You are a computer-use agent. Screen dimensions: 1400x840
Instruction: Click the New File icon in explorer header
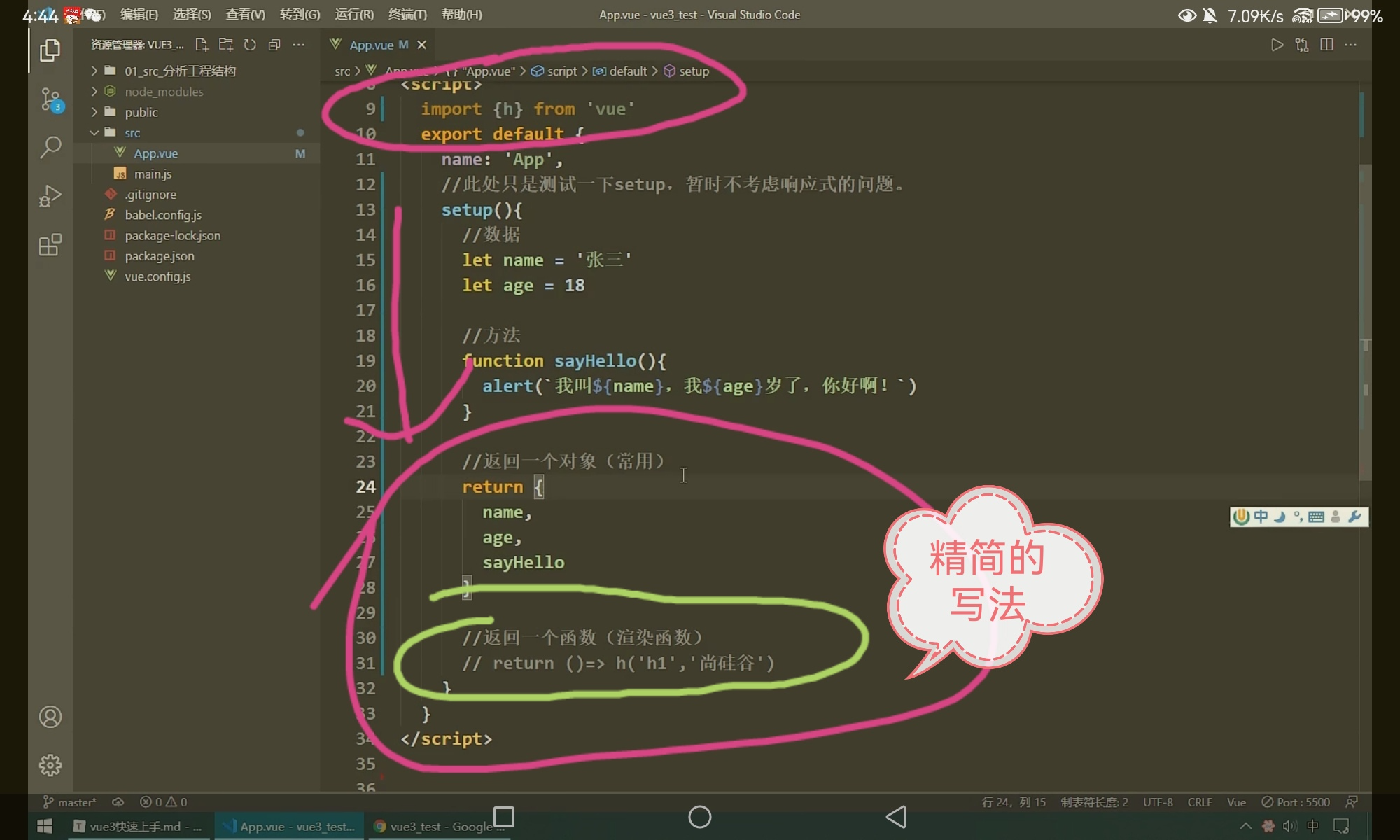point(202,45)
